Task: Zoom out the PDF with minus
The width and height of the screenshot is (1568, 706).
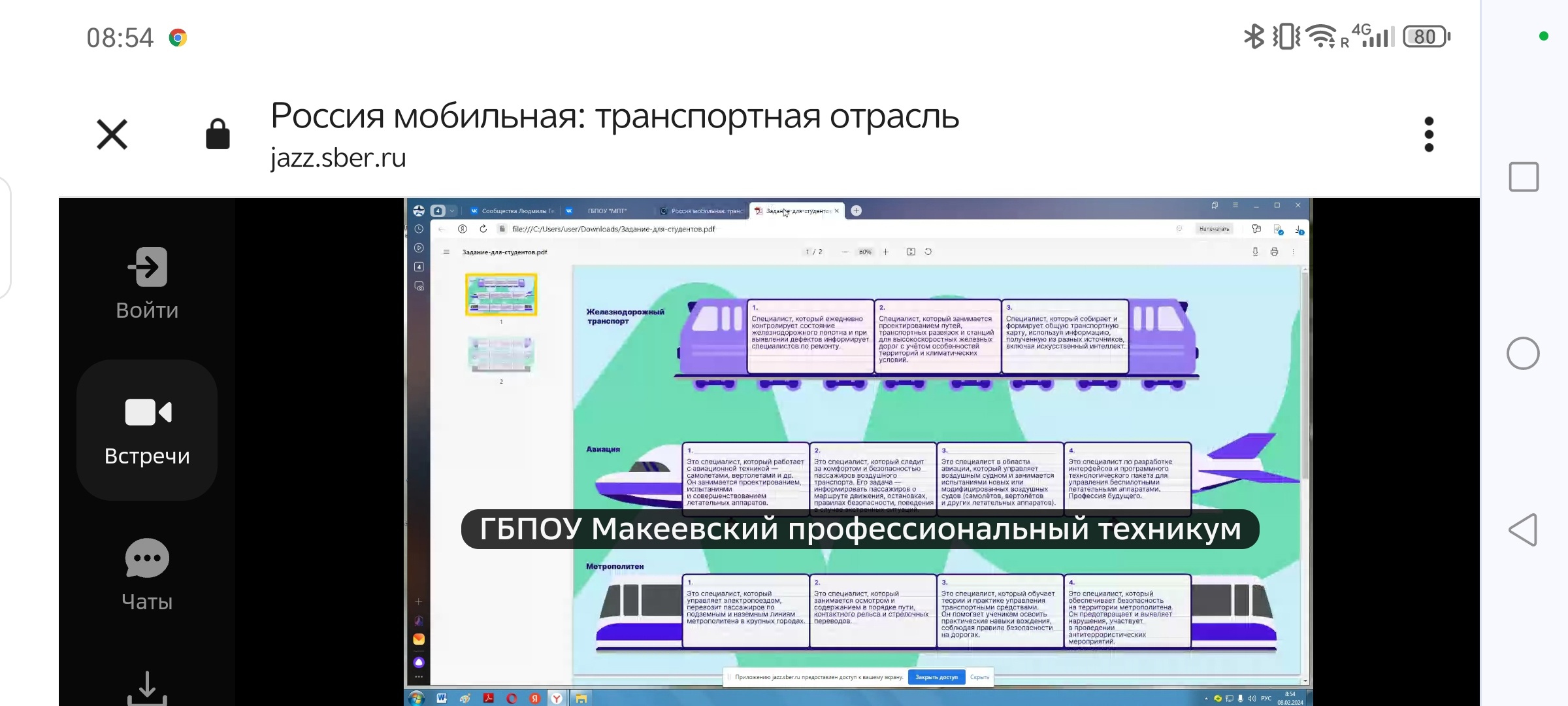Action: point(845,252)
